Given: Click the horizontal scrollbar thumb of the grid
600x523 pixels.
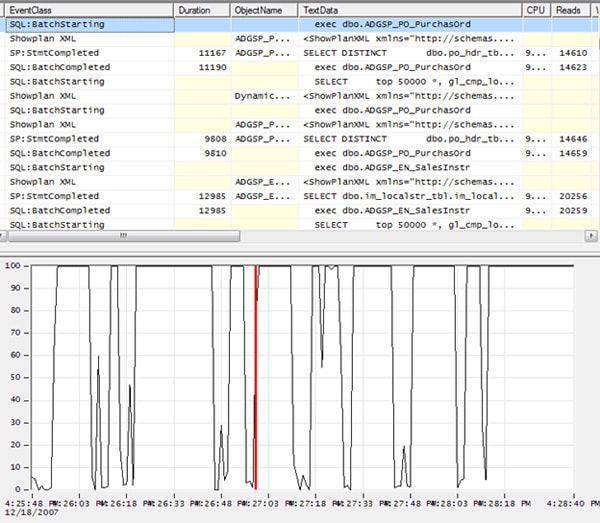Looking at the screenshot, I should [124, 236].
